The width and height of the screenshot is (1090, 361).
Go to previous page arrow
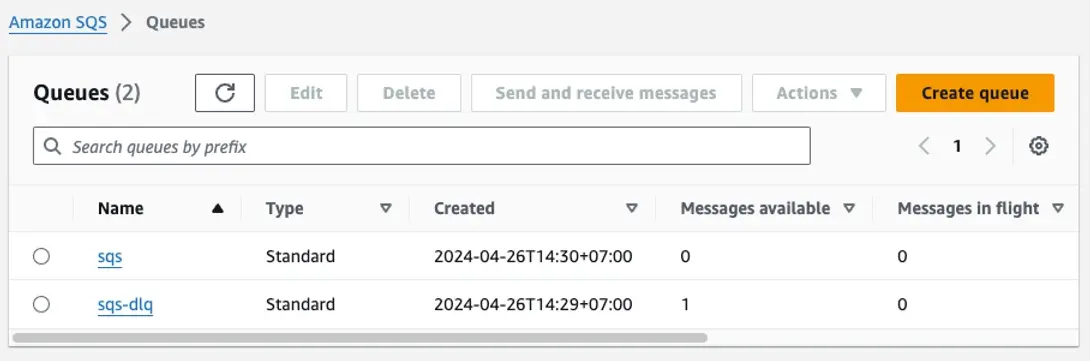(924, 146)
